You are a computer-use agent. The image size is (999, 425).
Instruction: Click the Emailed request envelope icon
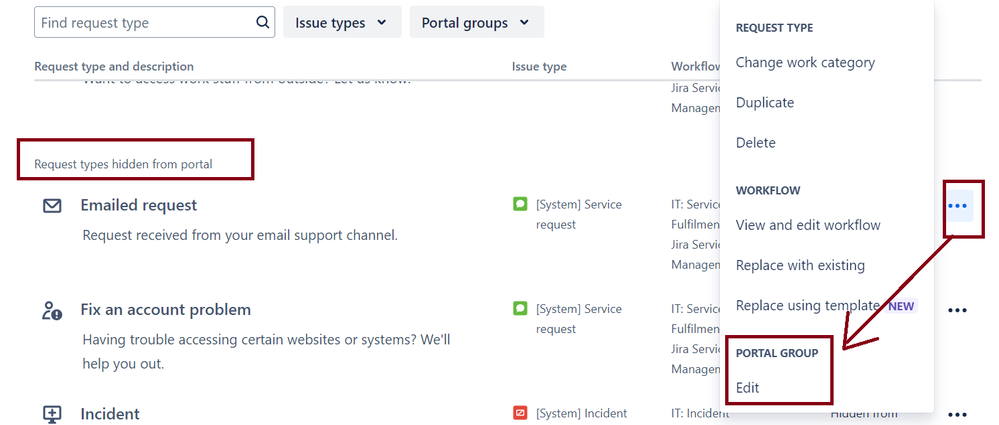[x=52, y=205]
